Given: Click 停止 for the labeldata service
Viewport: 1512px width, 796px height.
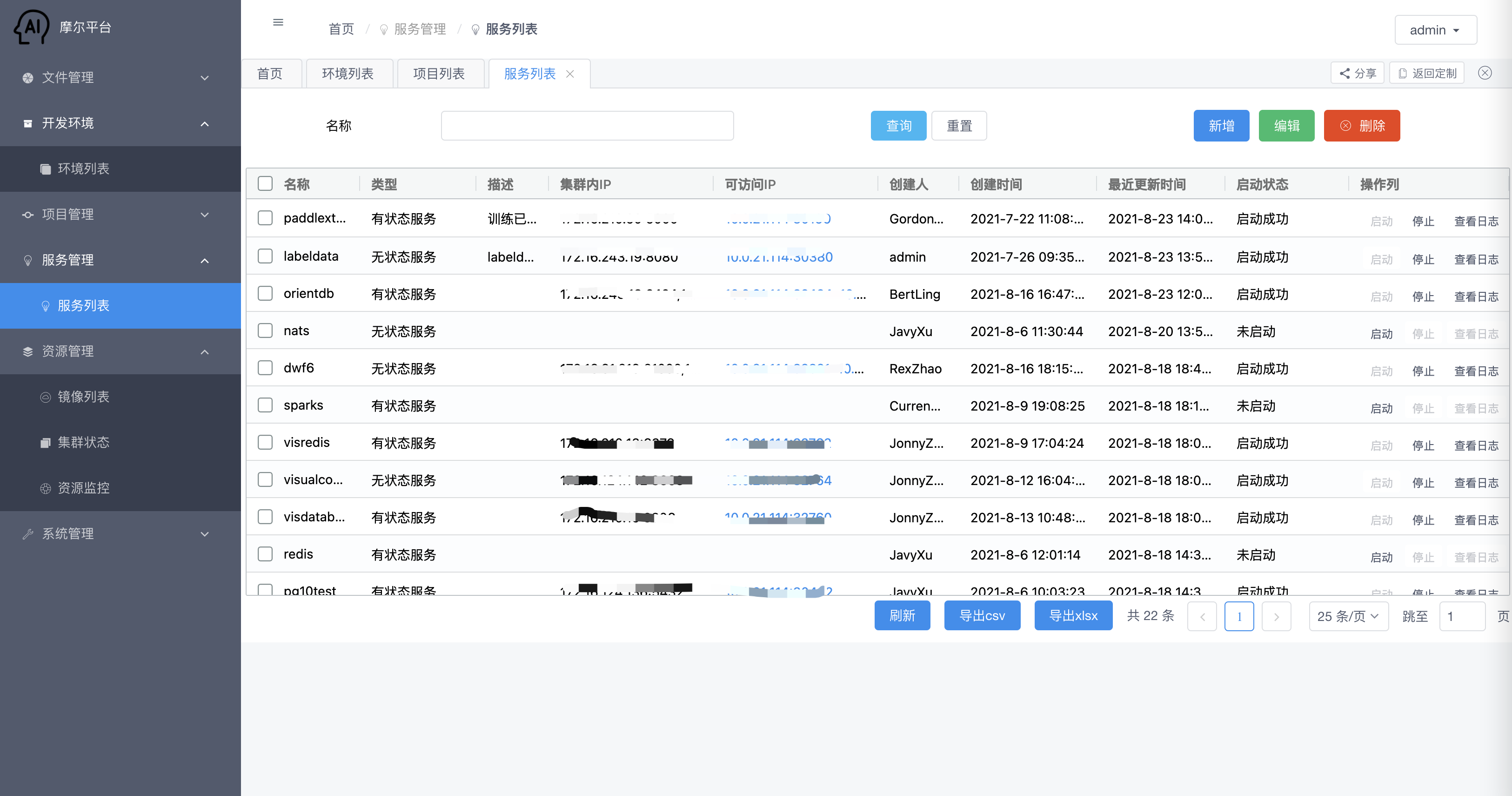Looking at the screenshot, I should coord(1423,259).
